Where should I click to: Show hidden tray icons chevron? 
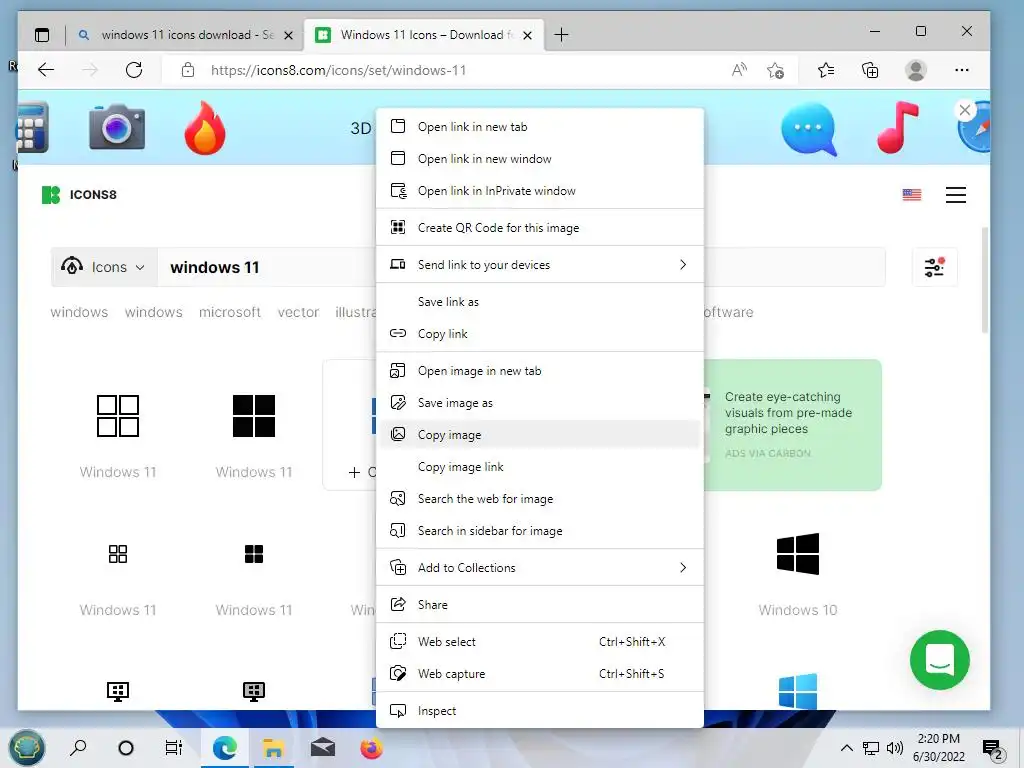click(x=846, y=748)
